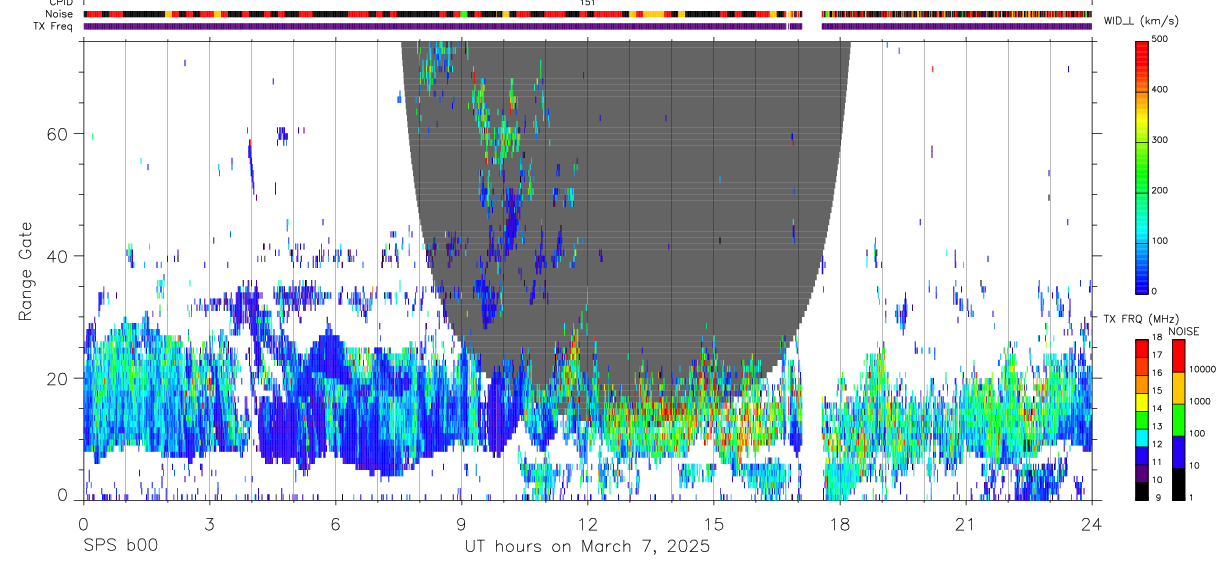Click the 100 label on NOISE scale
Screen dimensions: 1228x567
1197,433
